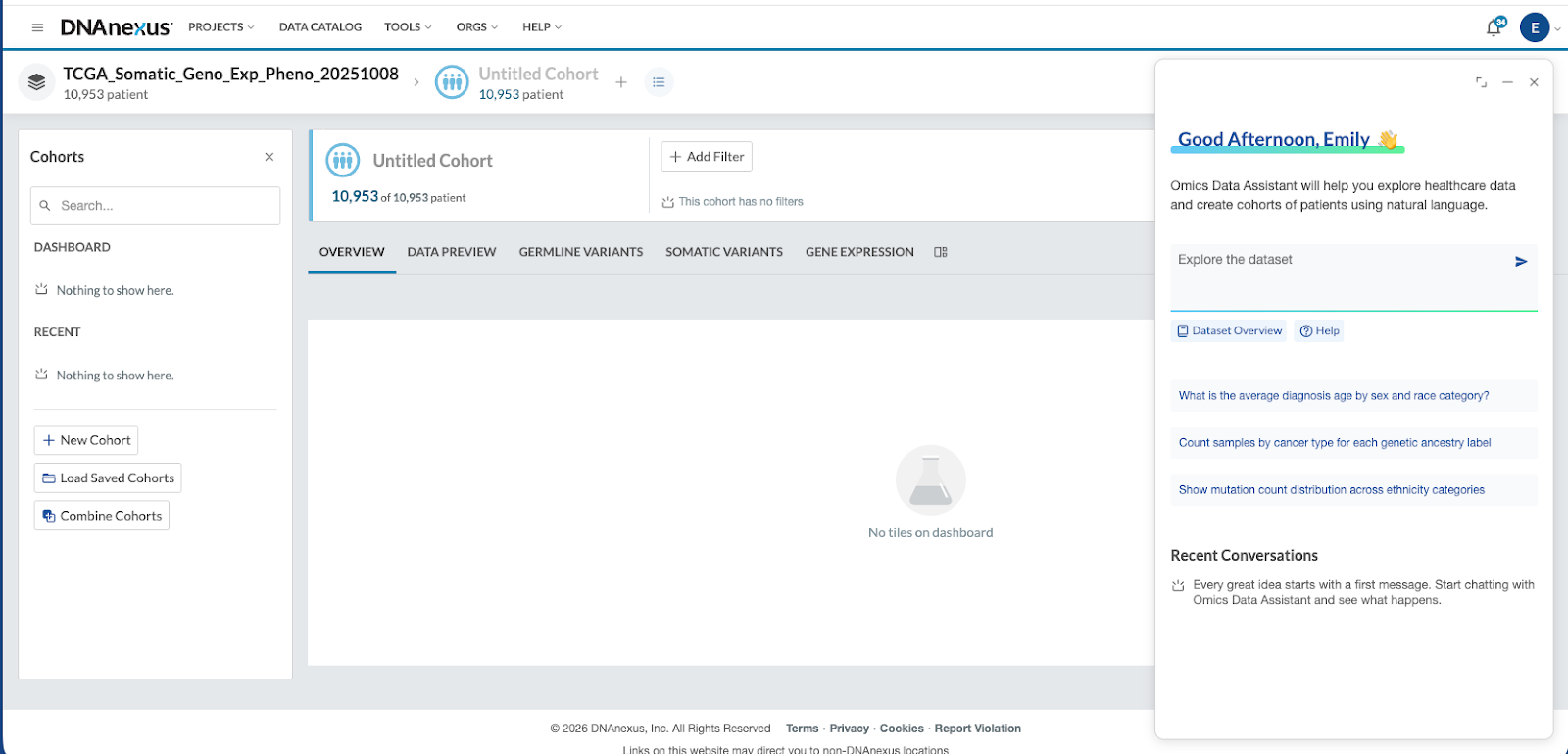1568x754 pixels.
Task: Expand the Projects dropdown menu
Action: 220,27
